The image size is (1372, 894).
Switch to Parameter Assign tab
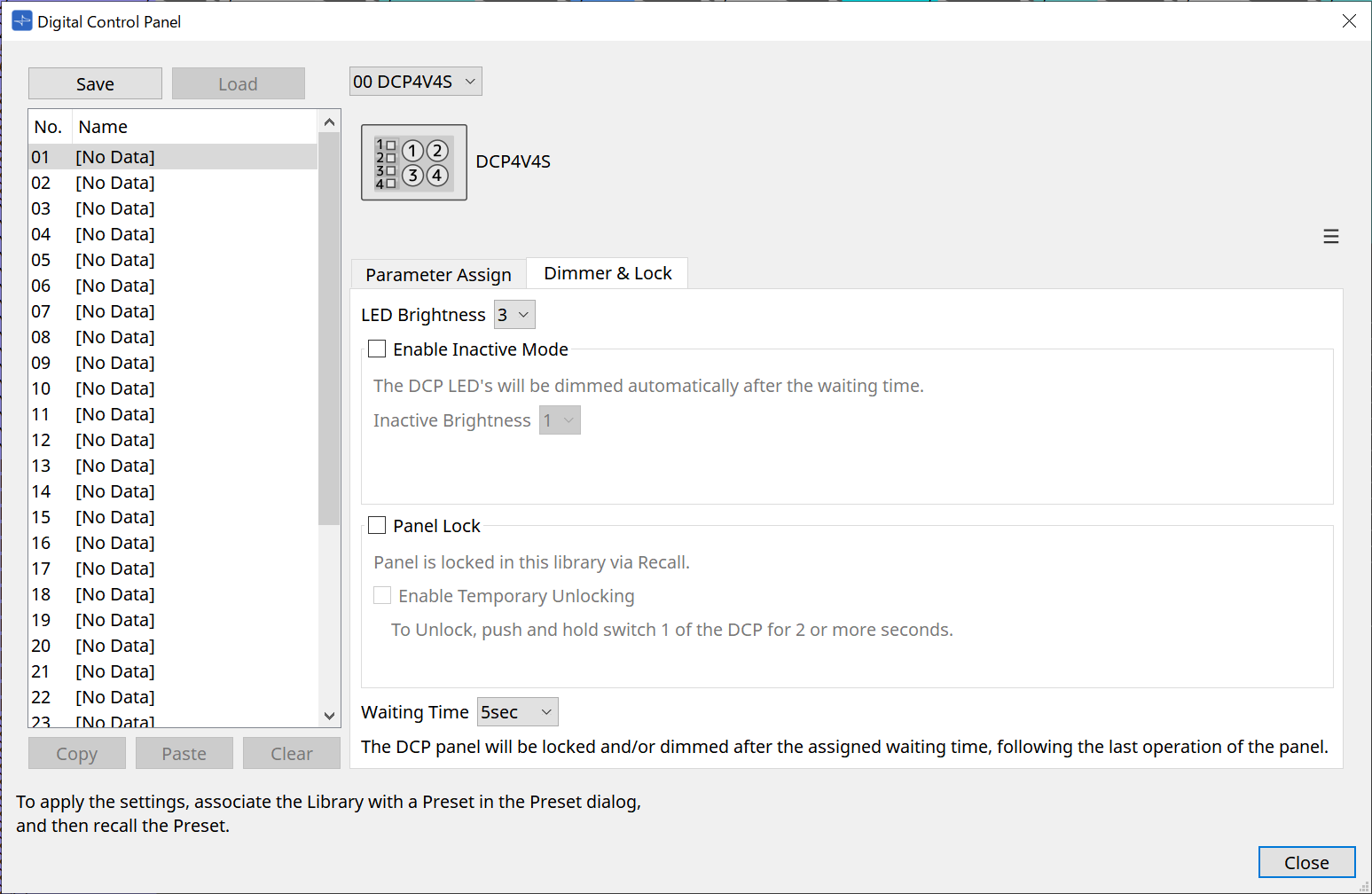pyautogui.click(x=438, y=275)
